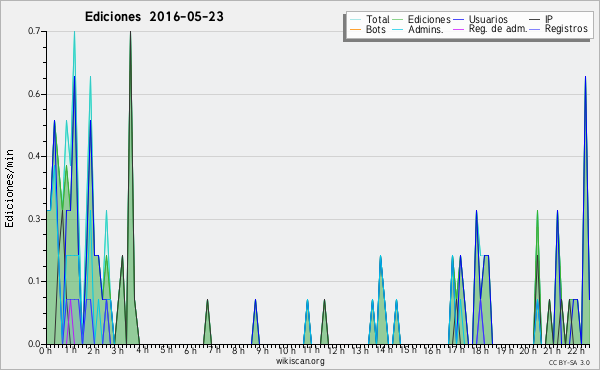
Task: Click the Usuarios legend entry
Action: [x=480, y=19]
